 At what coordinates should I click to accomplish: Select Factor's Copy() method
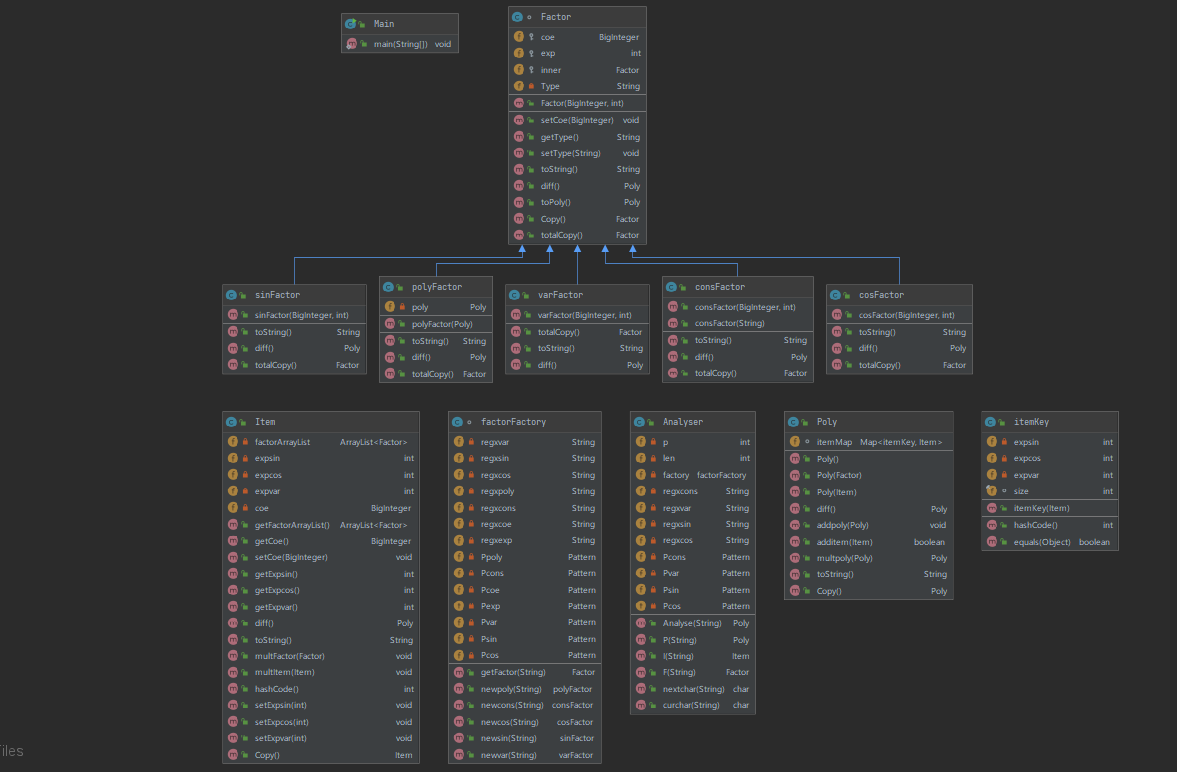pyautogui.click(x=576, y=219)
